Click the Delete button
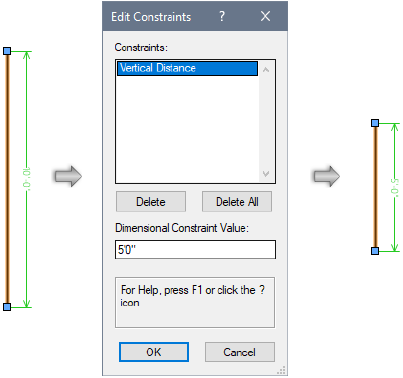Screen dimensions: 403x378 click(151, 202)
